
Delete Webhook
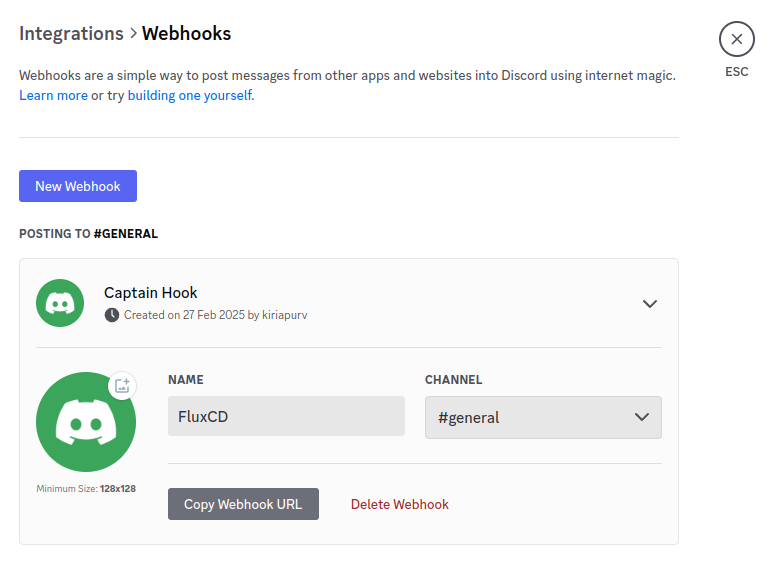[399, 504]
